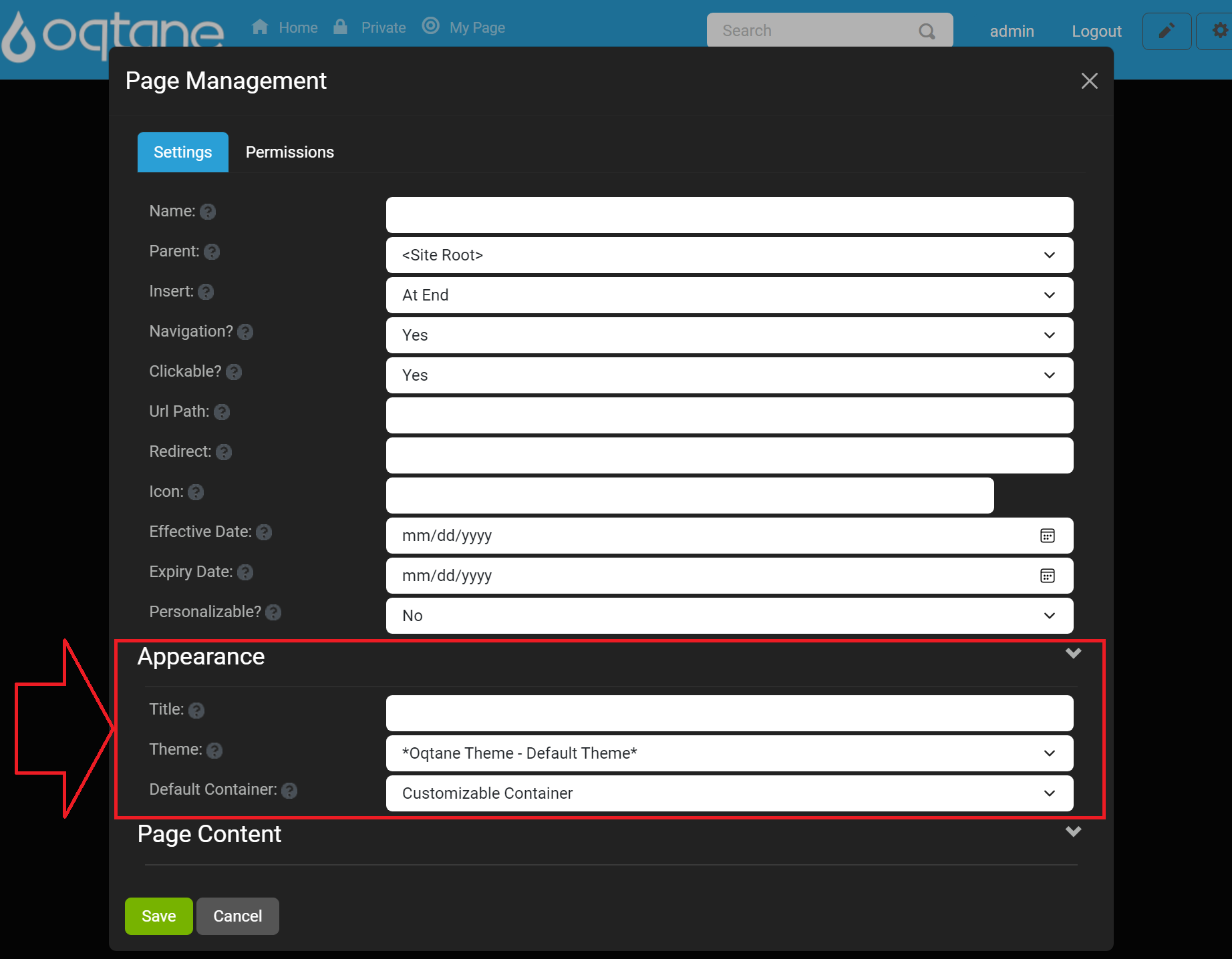The image size is (1232, 959).
Task: Open the Personalizable No dropdown
Action: pyautogui.click(x=730, y=616)
